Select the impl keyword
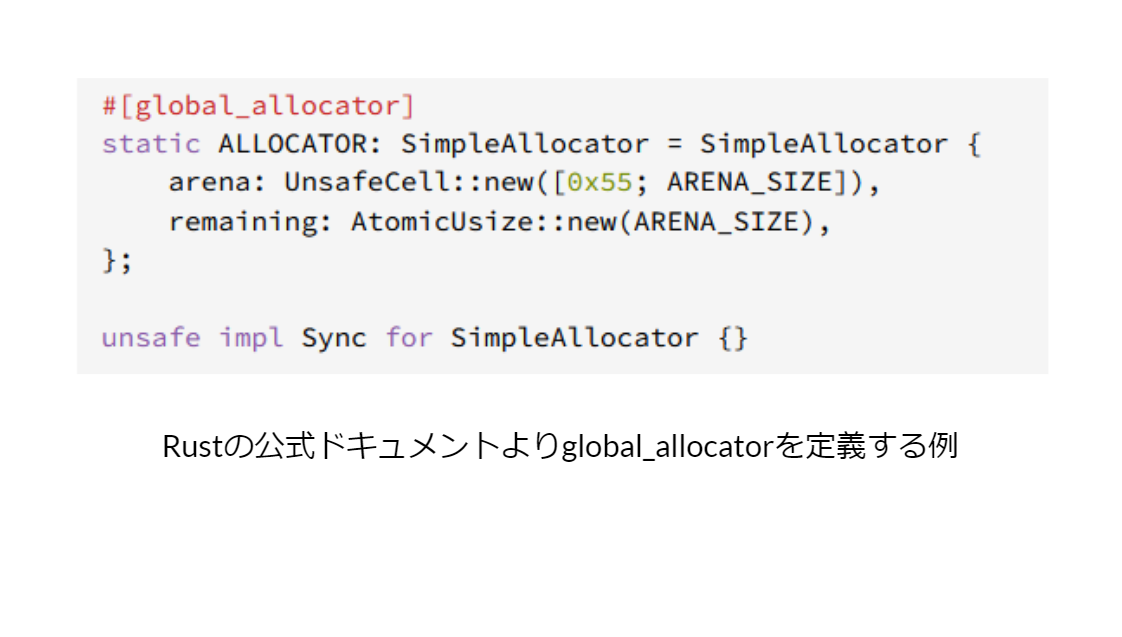Image resolution: width=1122 pixels, height=637 pixels. click(x=250, y=338)
